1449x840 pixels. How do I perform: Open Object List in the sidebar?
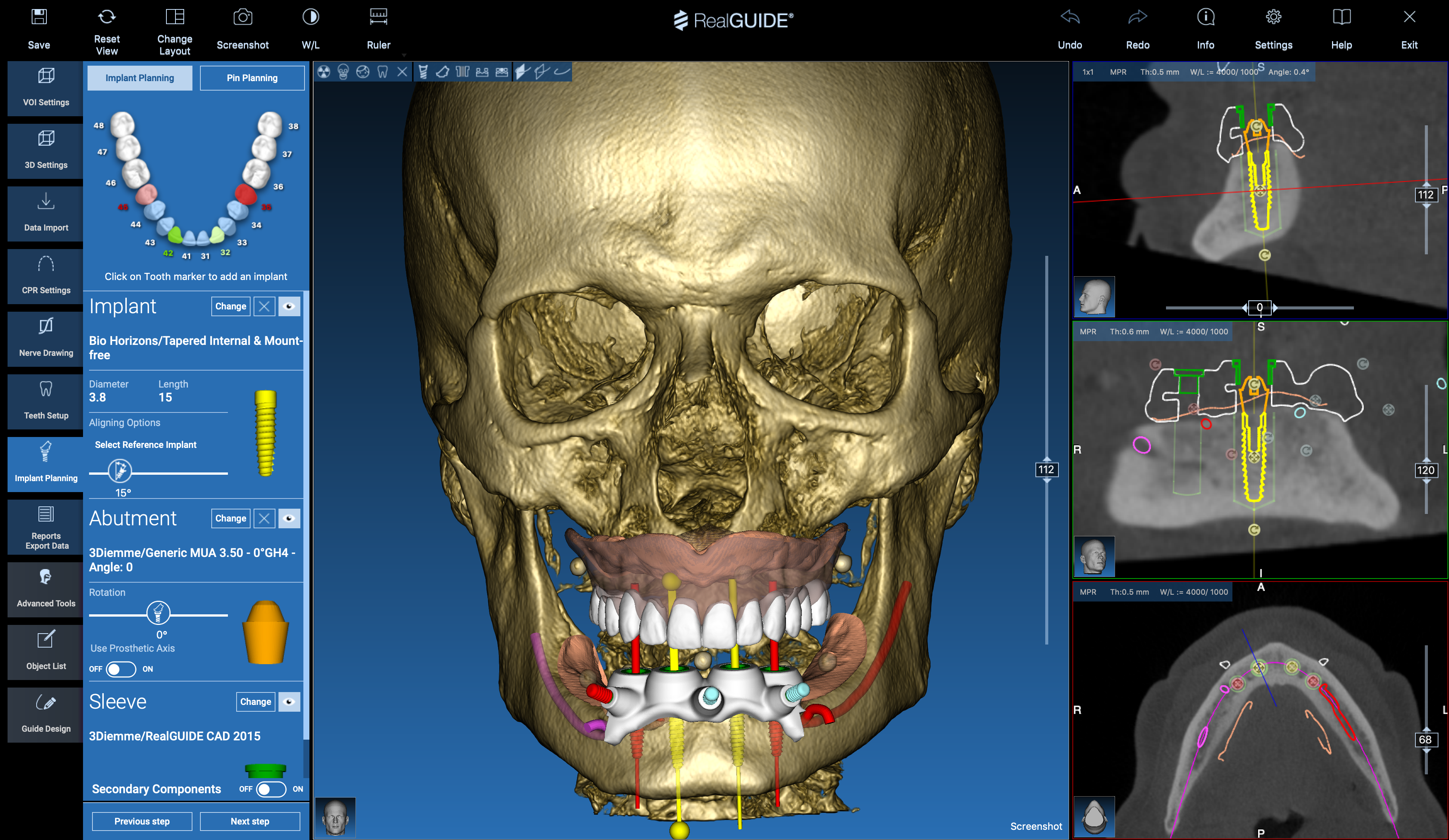pyautogui.click(x=45, y=652)
